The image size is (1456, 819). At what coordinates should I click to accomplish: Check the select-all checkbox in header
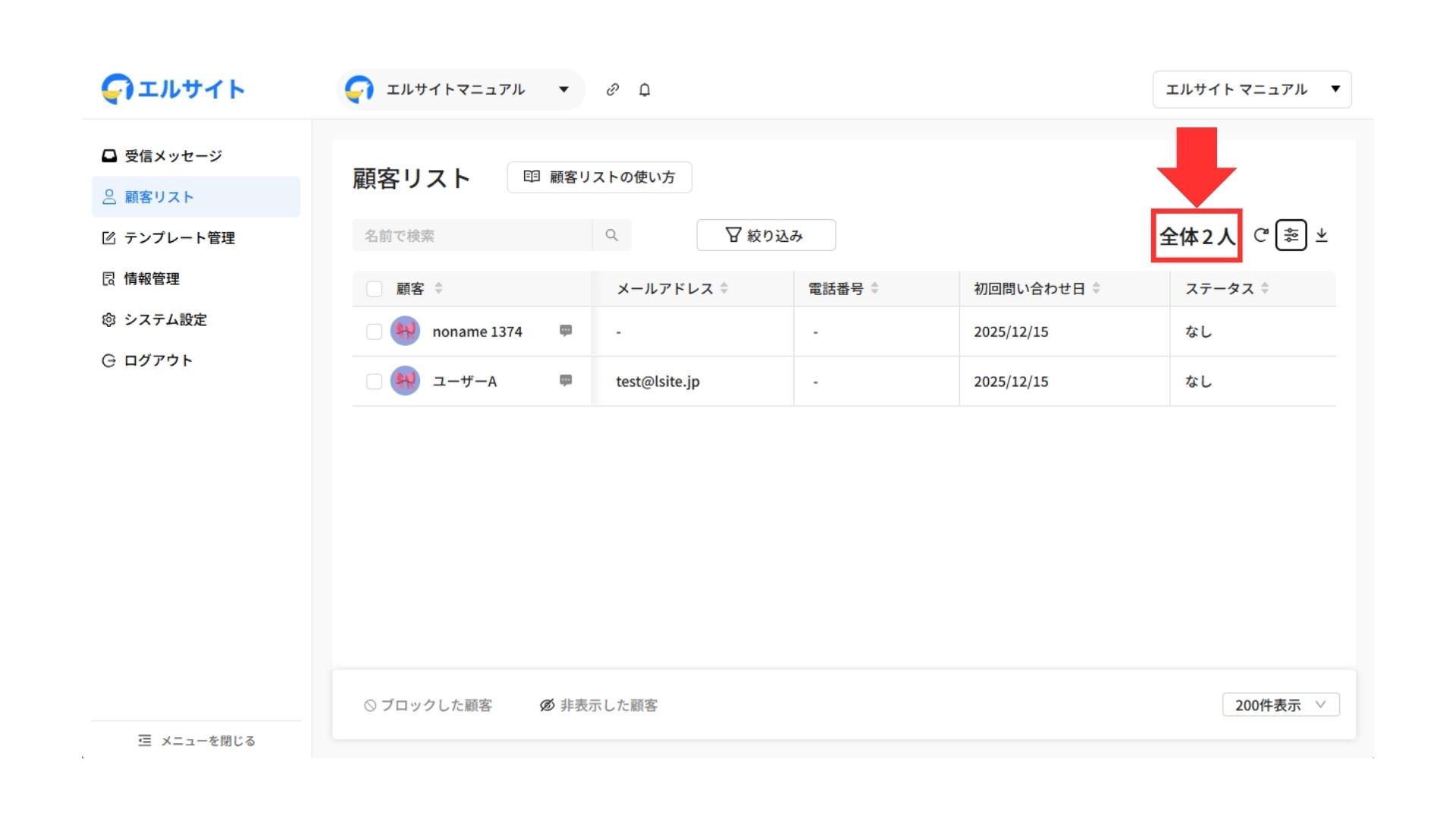tap(374, 288)
